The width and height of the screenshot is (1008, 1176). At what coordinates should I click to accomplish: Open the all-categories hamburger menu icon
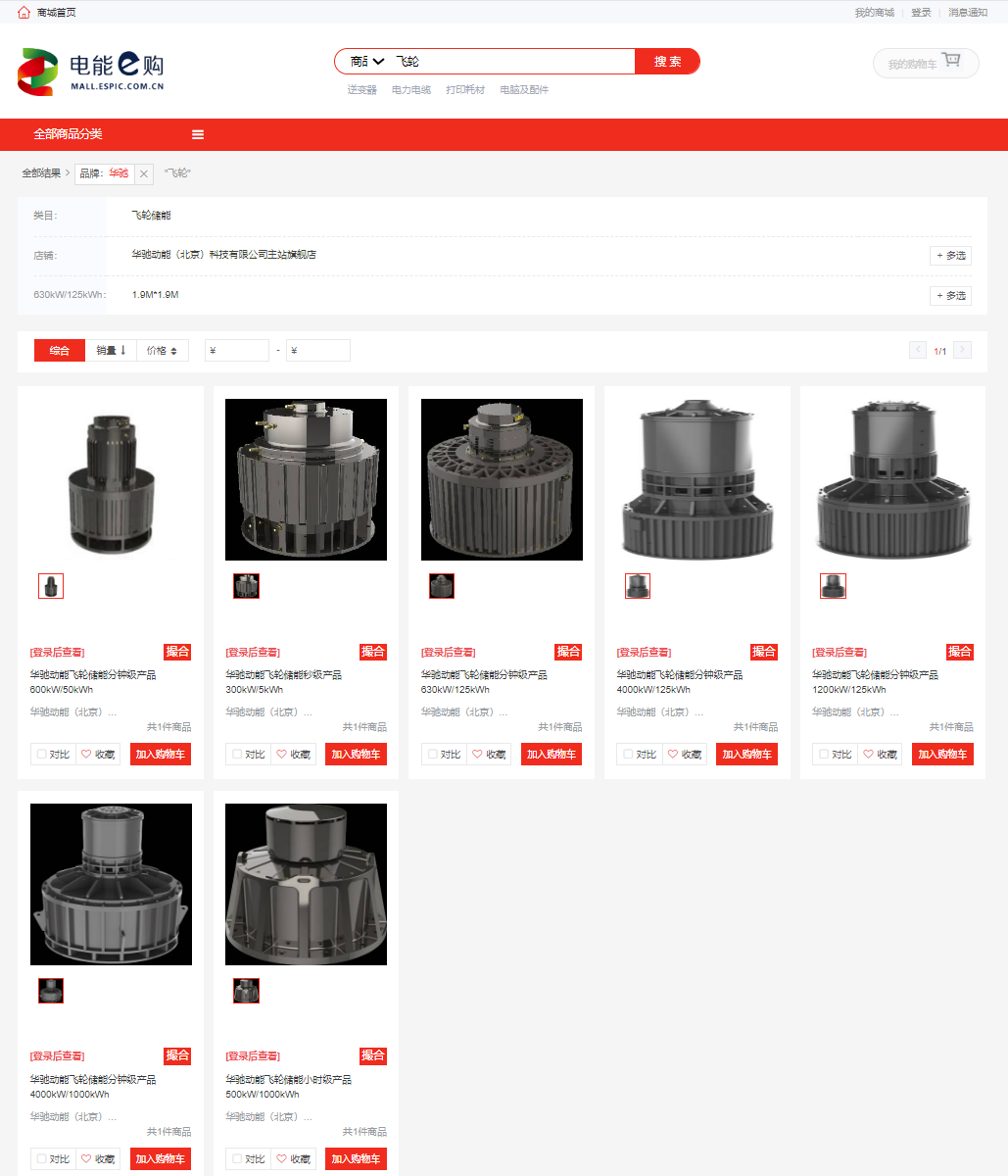[x=198, y=134]
